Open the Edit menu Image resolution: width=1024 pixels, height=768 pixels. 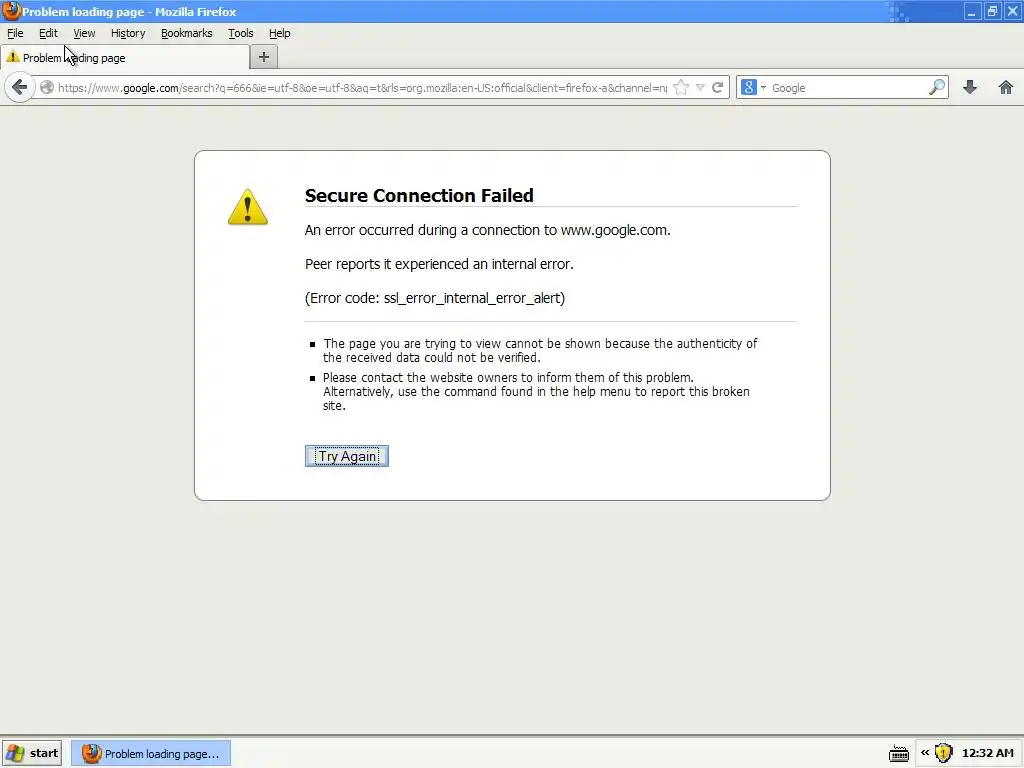pyautogui.click(x=48, y=33)
